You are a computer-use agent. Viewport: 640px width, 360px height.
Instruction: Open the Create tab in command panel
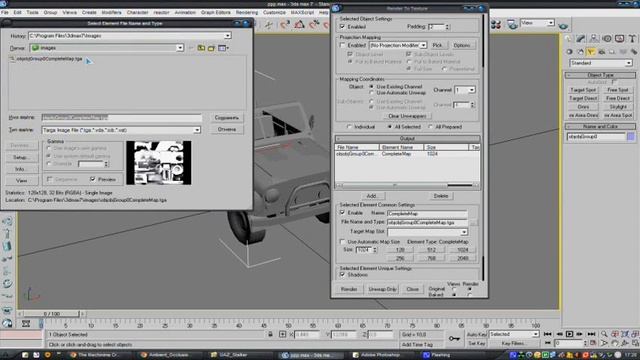tap(568, 39)
